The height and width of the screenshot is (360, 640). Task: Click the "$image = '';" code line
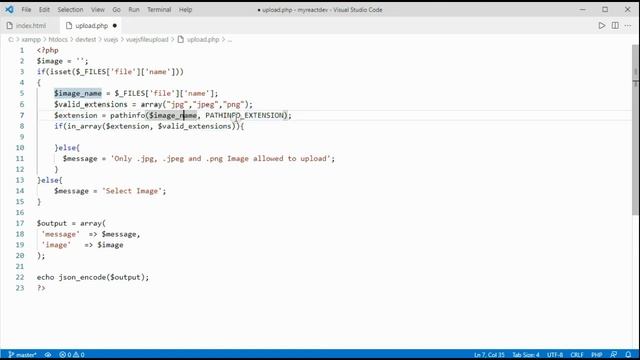(62, 61)
